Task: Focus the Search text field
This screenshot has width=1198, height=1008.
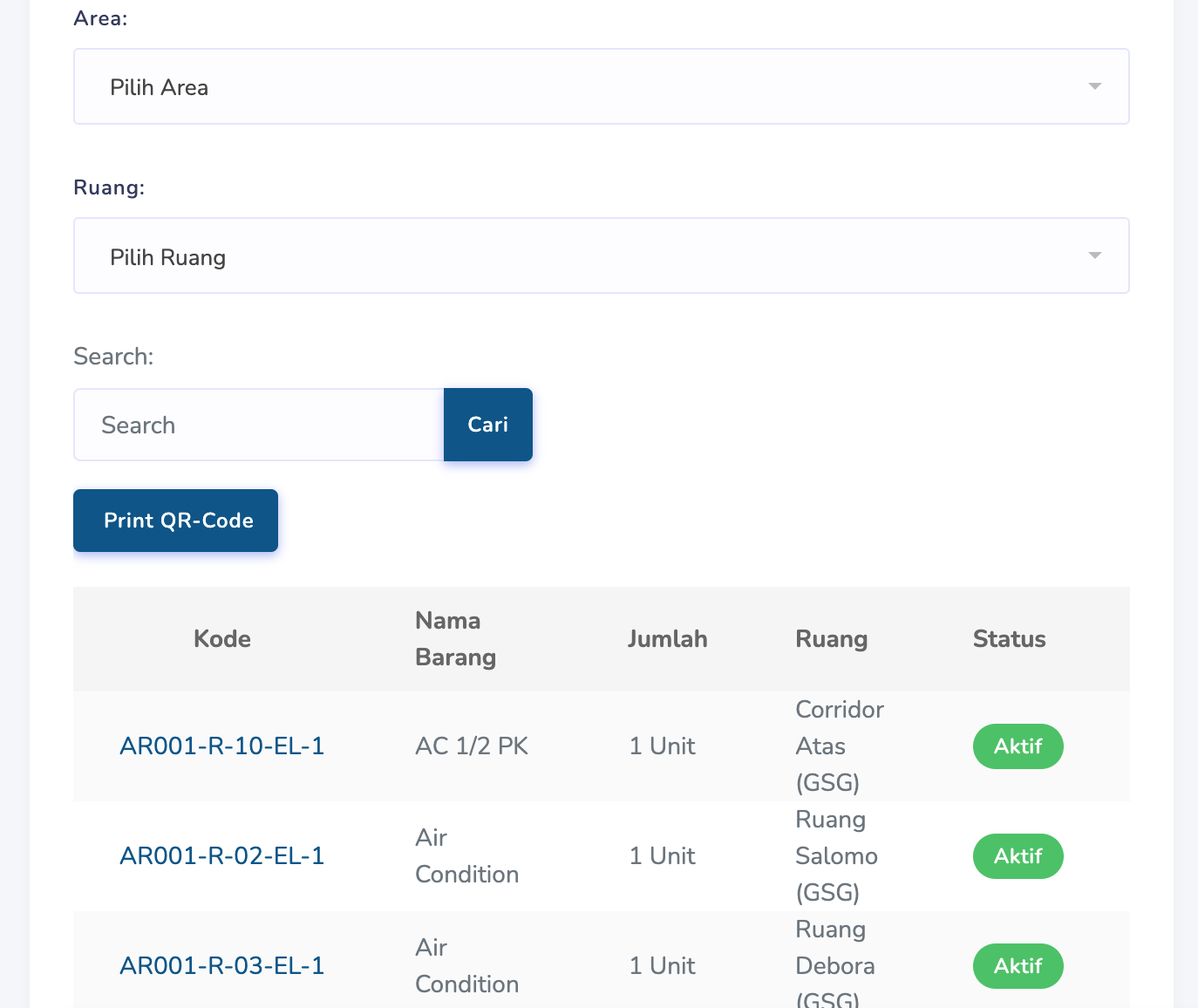Action: [x=259, y=425]
